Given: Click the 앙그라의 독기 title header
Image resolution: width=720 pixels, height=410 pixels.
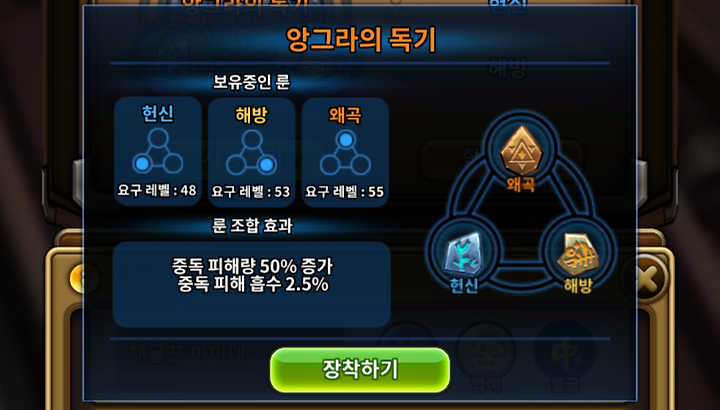Looking at the screenshot, I should (x=360, y=39).
